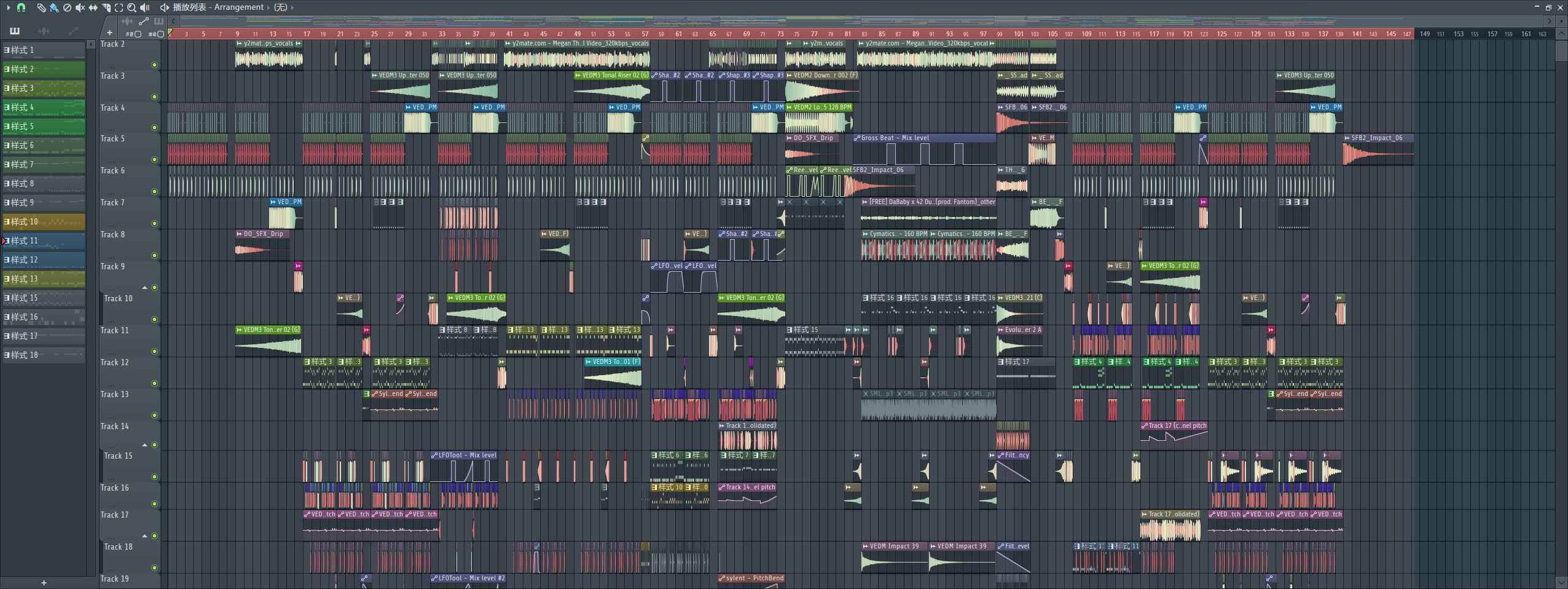The width and height of the screenshot is (1568, 589).
Task: Click bar 77 on the timeline ruler
Action: click(814, 34)
